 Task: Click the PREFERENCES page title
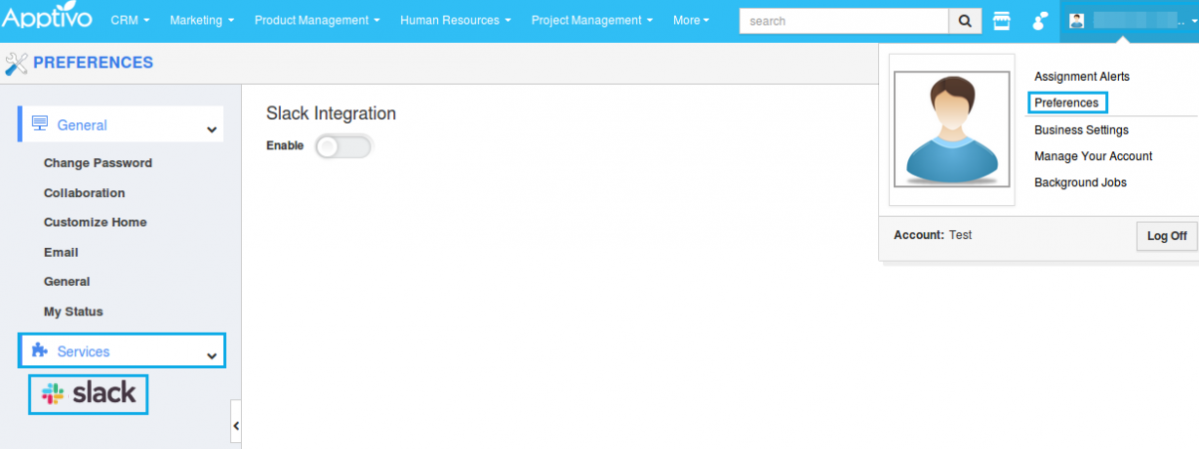click(x=93, y=63)
